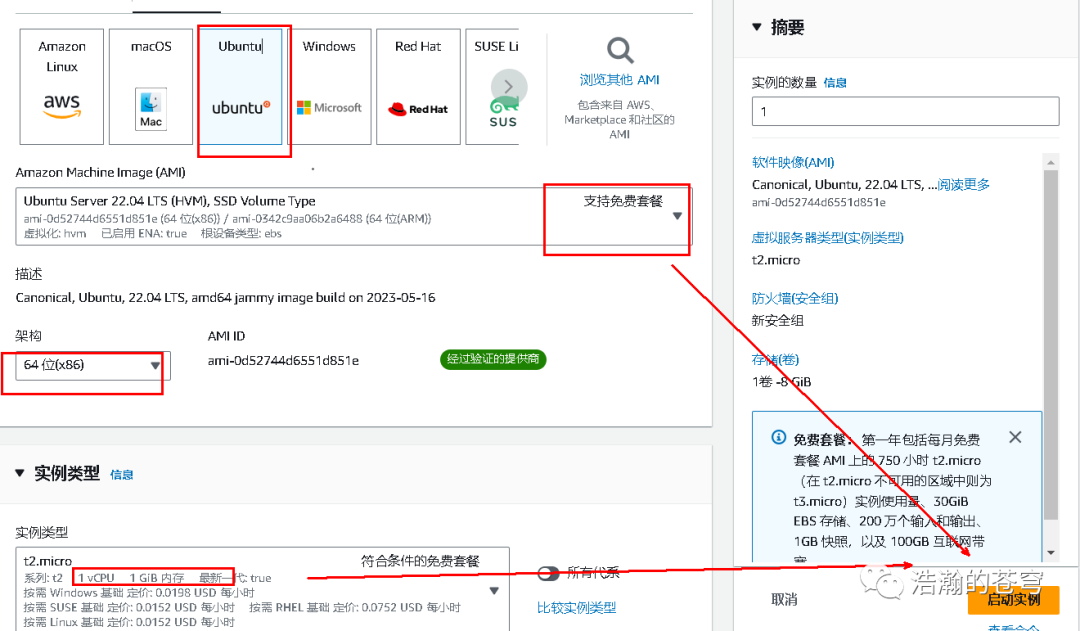Click the info icon in 免费套餐 box

pos(778,437)
